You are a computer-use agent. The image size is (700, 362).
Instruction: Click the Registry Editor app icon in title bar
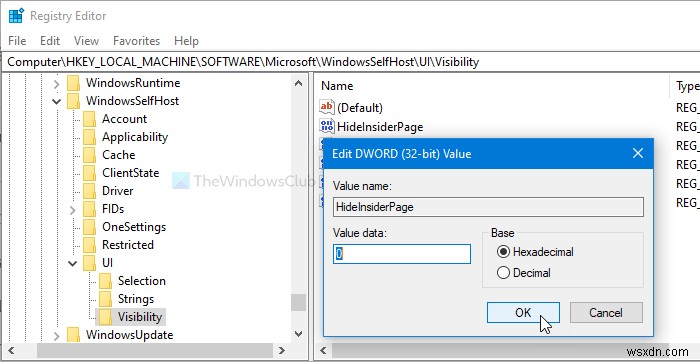tap(16, 16)
